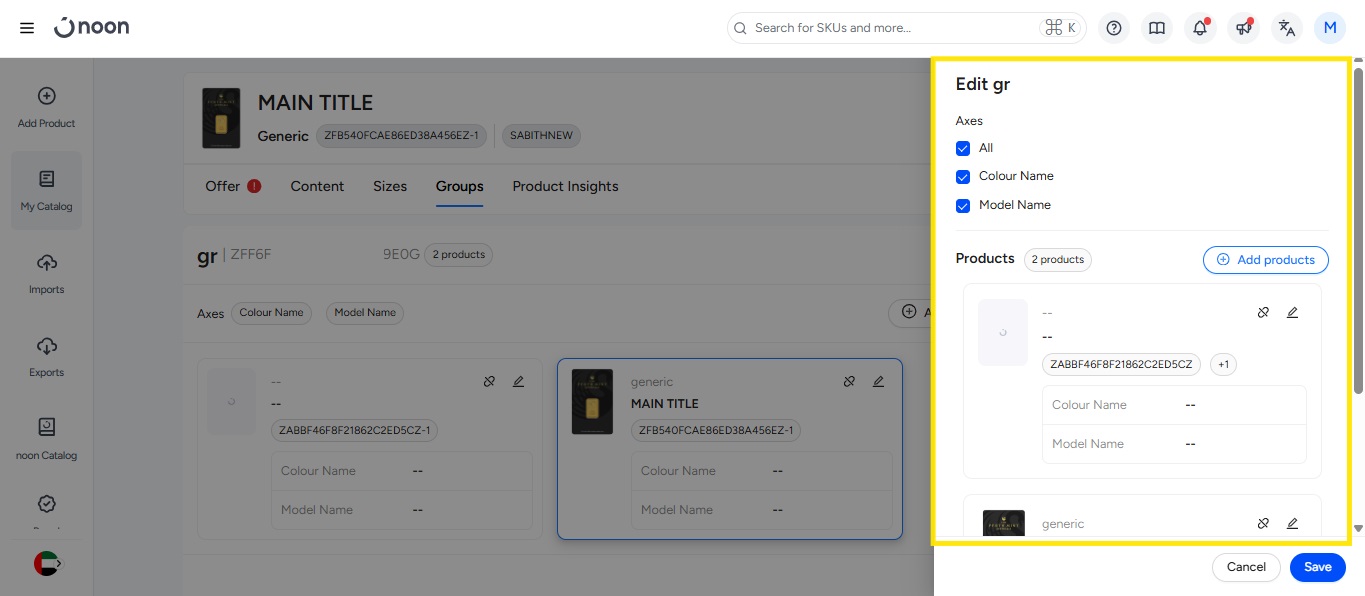Toggle the Colour Name checkbox
Screen dimensions: 1365x596
[963, 177]
